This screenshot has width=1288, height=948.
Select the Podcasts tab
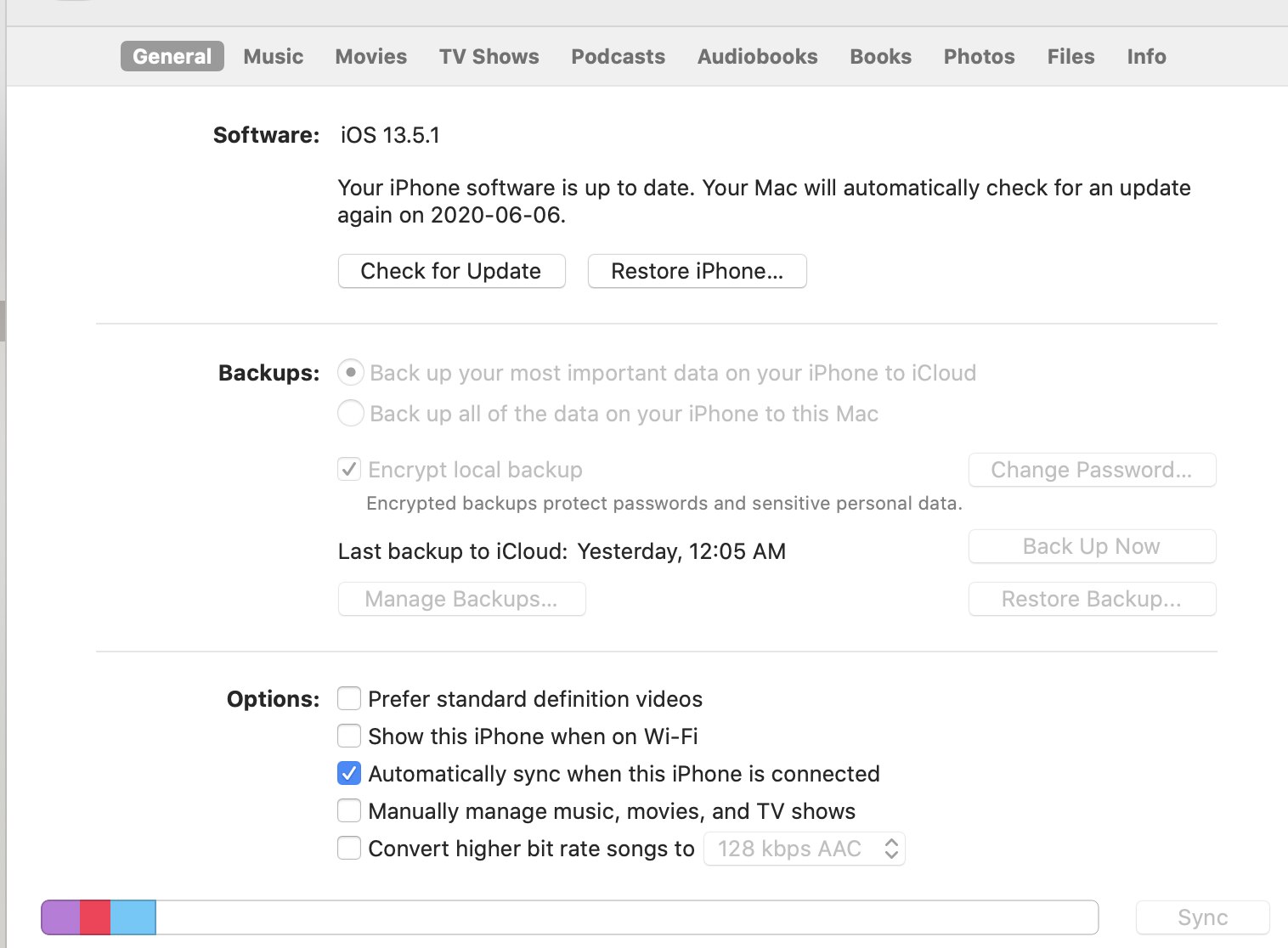tap(618, 57)
